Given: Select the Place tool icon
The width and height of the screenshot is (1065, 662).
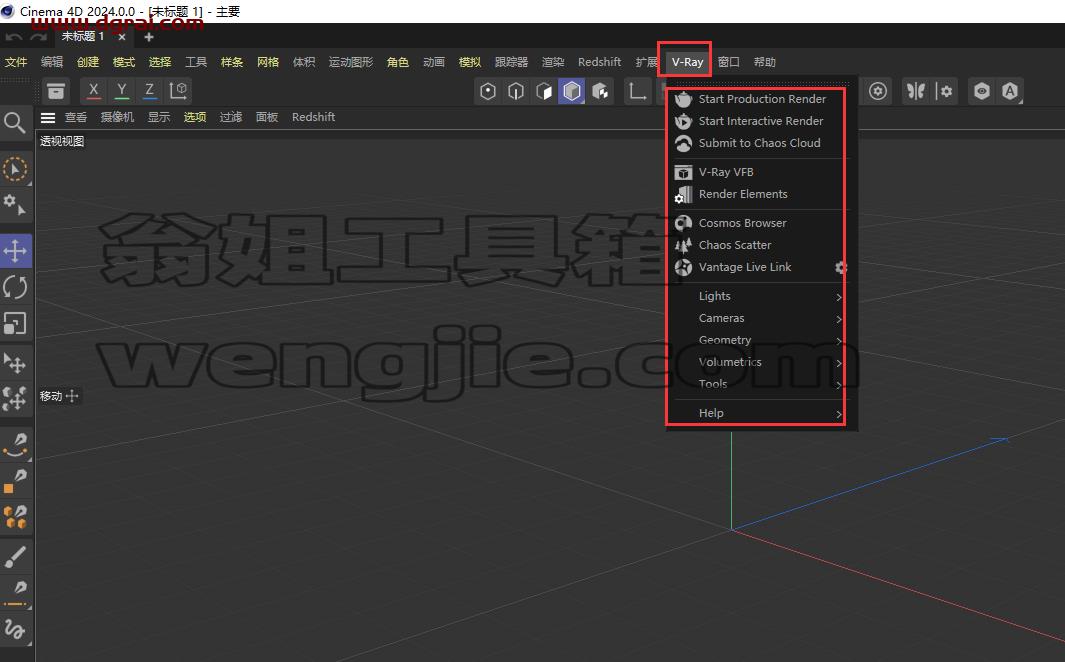Looking at the screenshot, I should click(x=15, y=363).
